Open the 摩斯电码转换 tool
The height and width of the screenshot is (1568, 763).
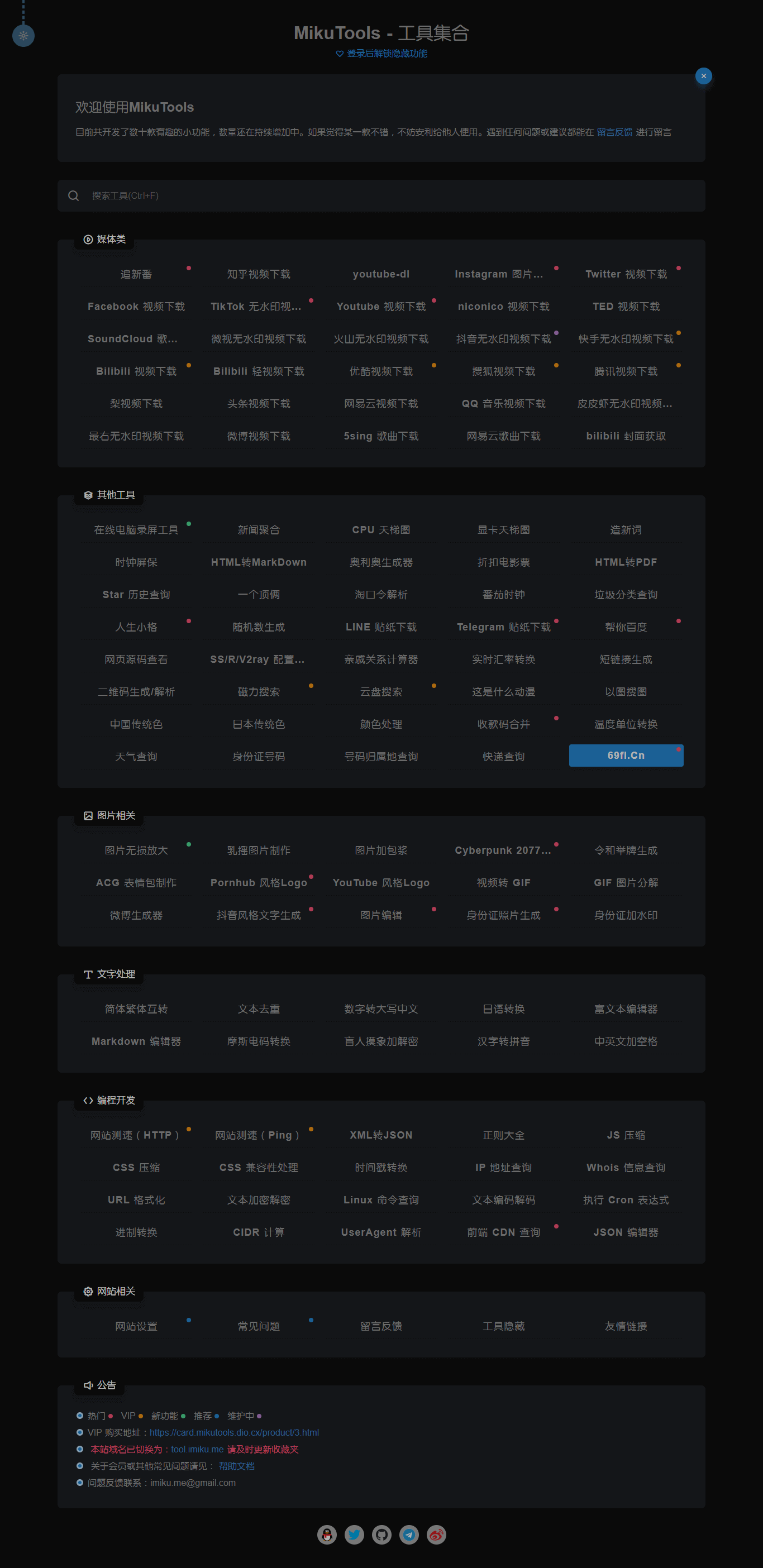click(259, 1041)
